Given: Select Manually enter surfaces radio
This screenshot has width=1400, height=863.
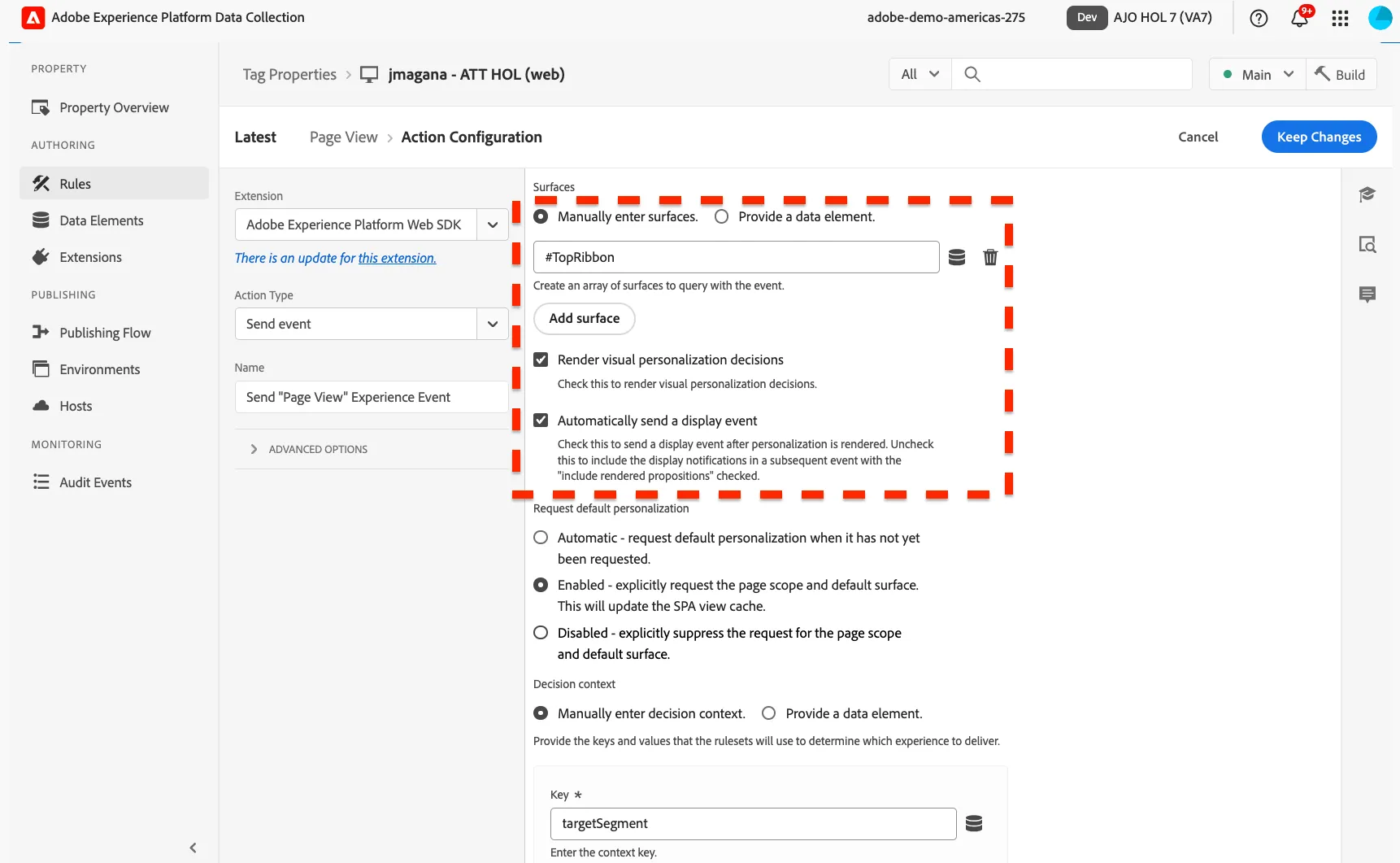Looking at the screenshot, I should pyautogui.click(x=541, y=216).
